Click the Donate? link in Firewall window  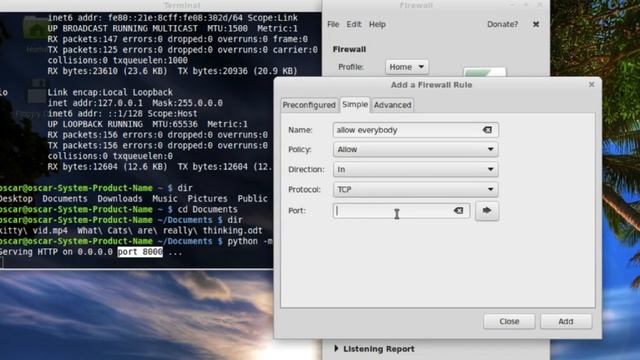[x=502, y=24]
